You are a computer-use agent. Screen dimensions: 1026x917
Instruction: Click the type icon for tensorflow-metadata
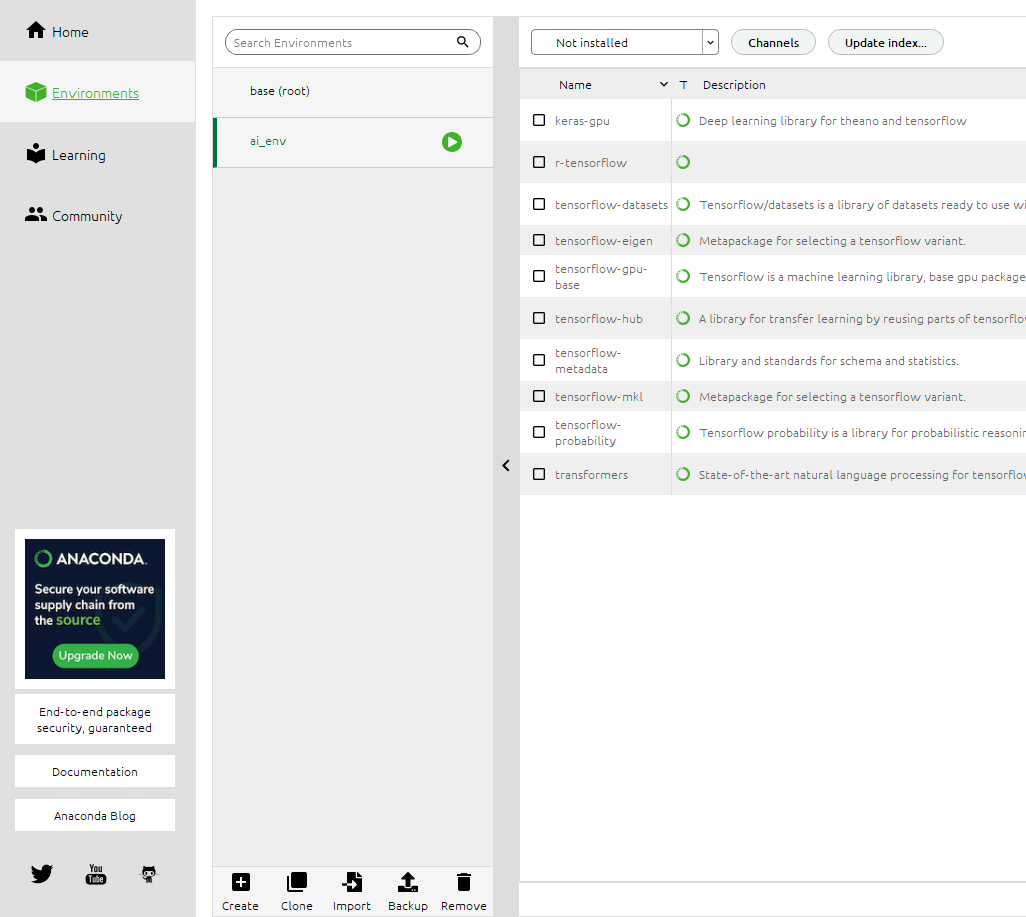point(682,360)
